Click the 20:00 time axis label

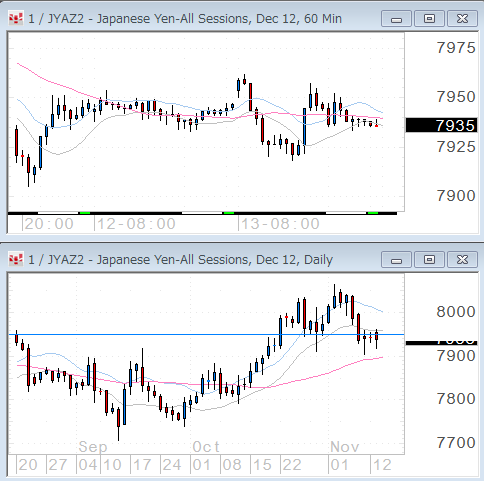49,224
